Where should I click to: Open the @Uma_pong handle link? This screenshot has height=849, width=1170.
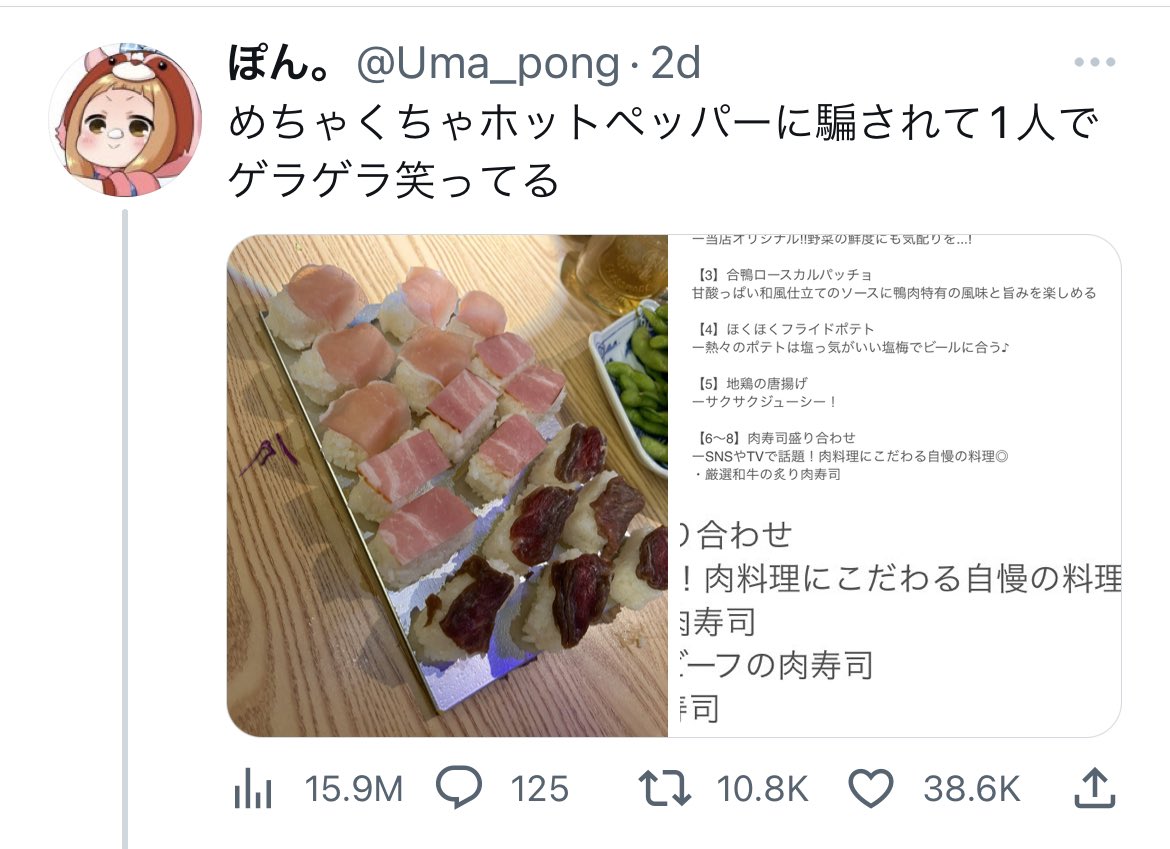pyautogui.click(x=488, y=64)
